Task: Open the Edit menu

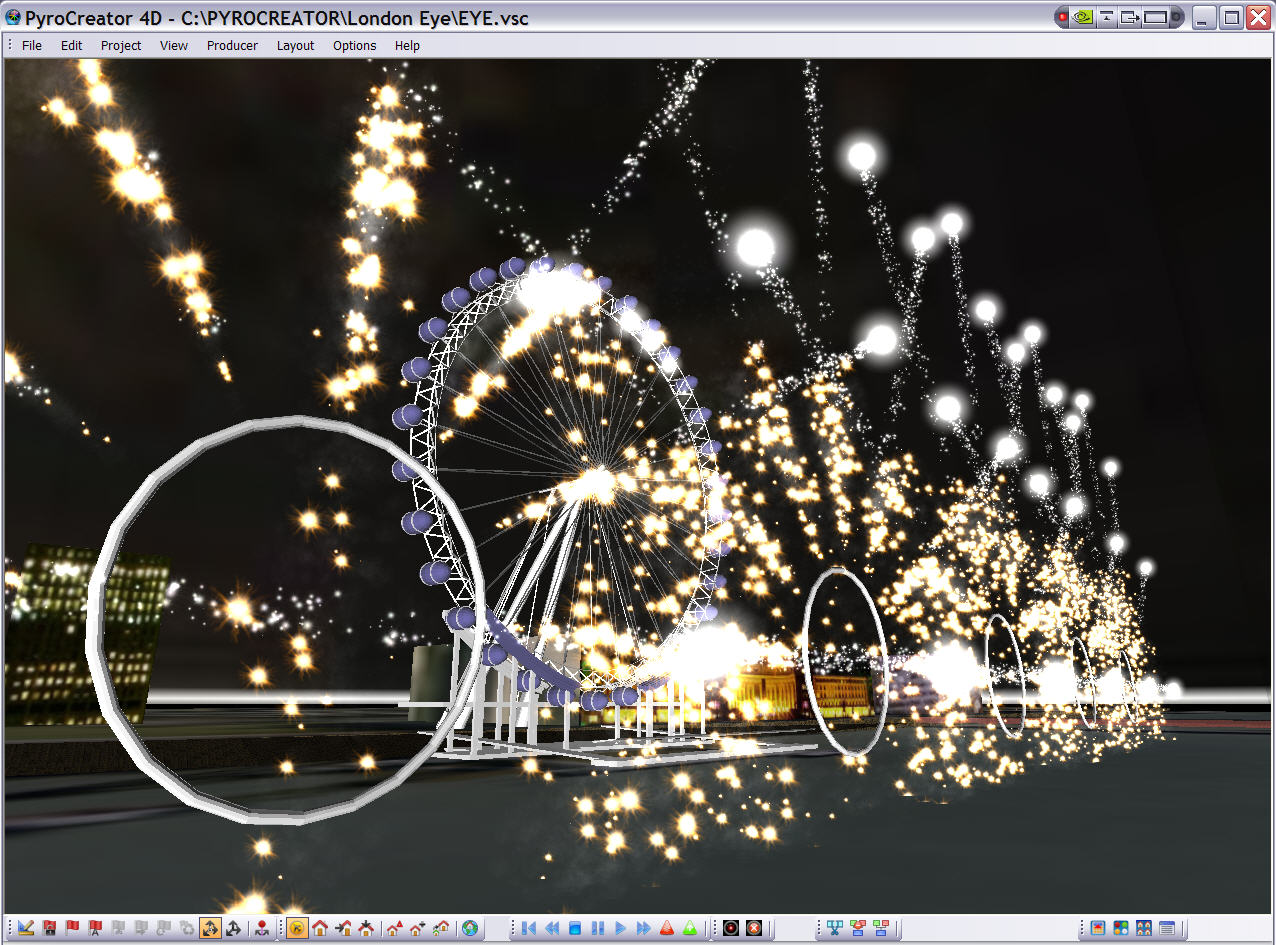Action: coord(72,45)
